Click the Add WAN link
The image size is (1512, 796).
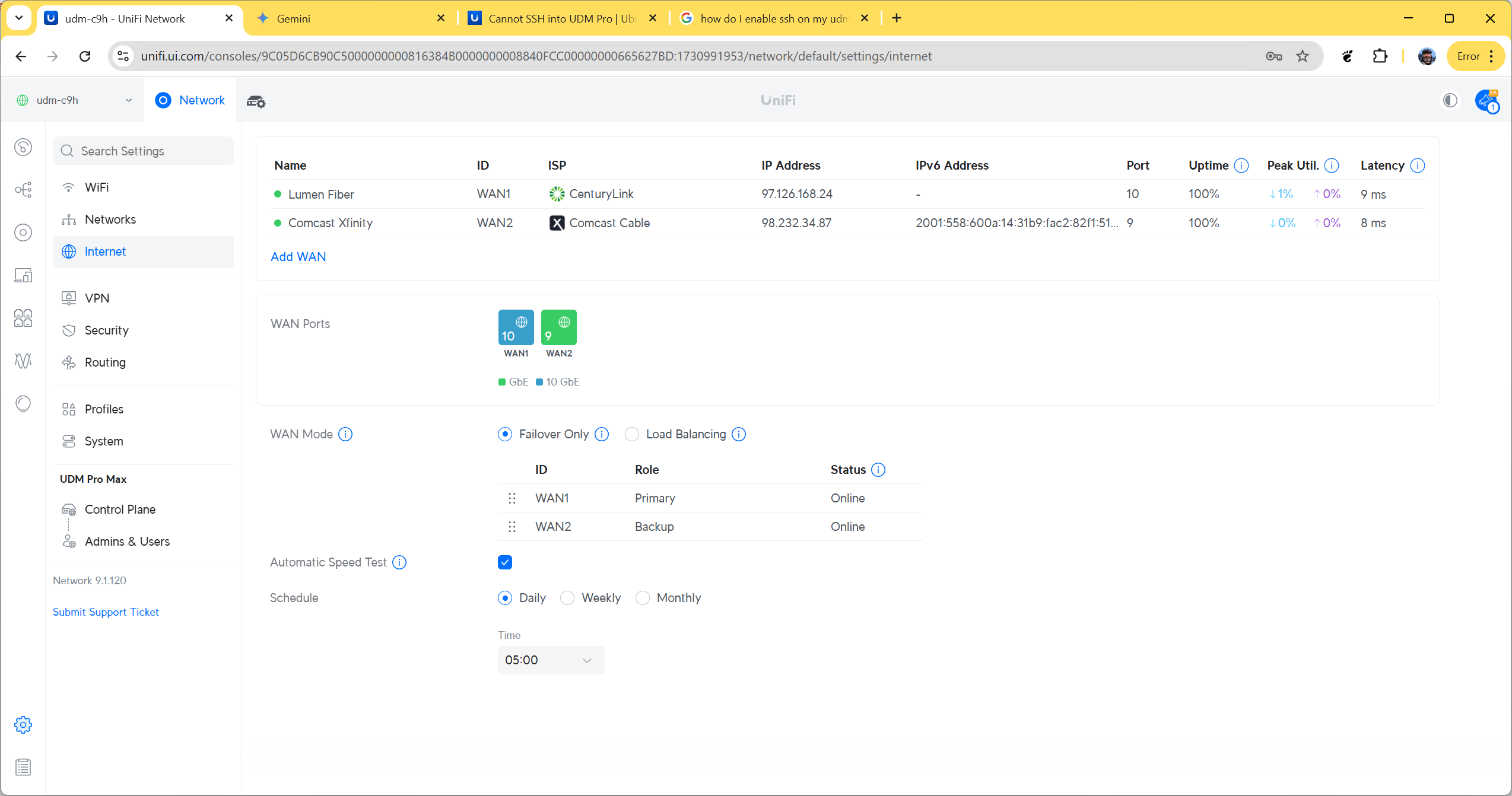[298, 256]
